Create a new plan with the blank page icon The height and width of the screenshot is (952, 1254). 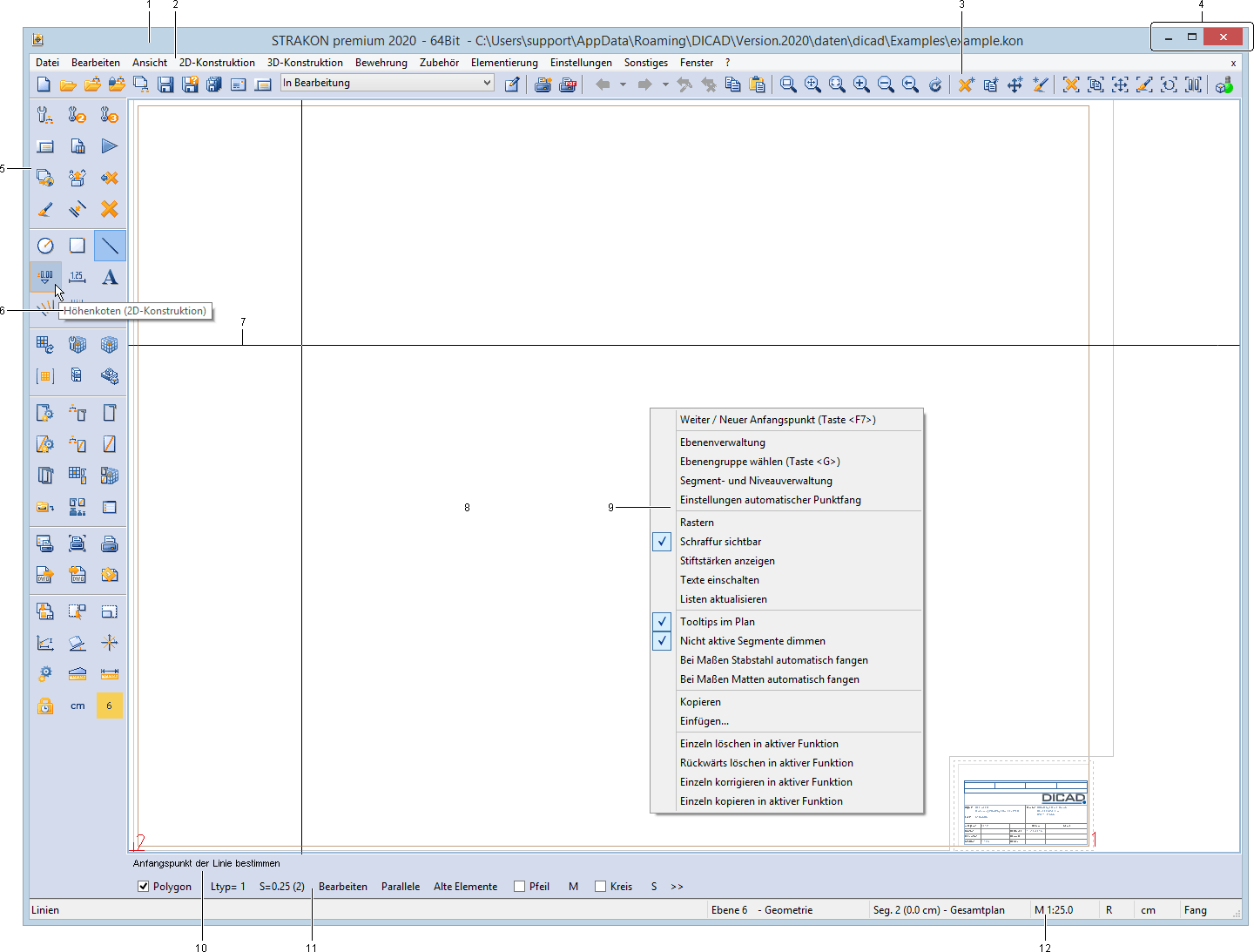click(44, 84)
